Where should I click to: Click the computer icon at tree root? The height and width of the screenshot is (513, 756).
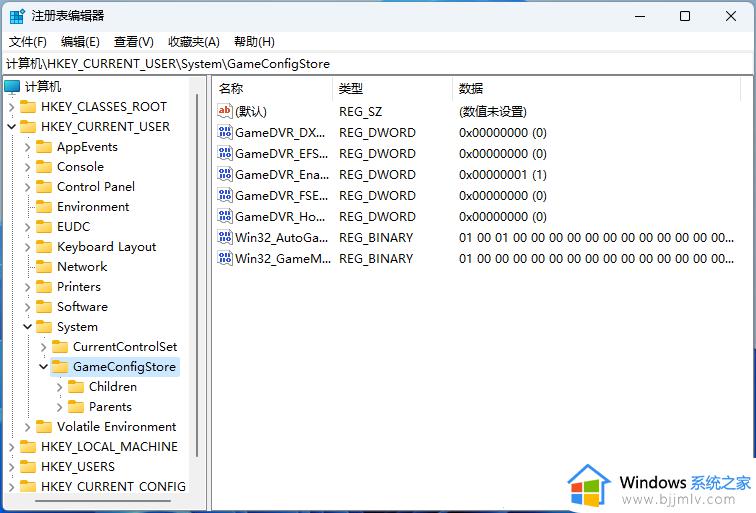pos(12,87)
